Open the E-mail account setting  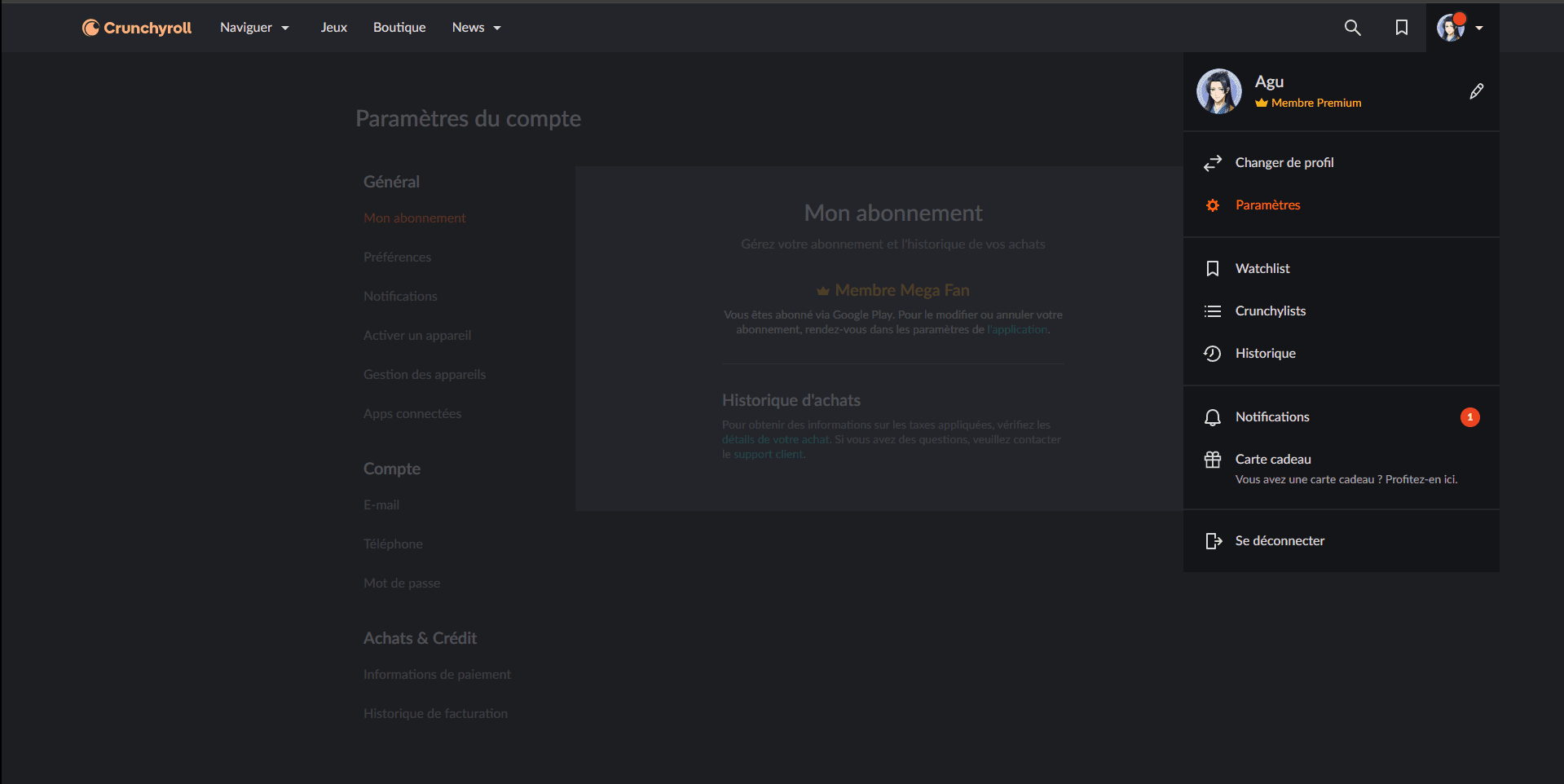point(381,505)
